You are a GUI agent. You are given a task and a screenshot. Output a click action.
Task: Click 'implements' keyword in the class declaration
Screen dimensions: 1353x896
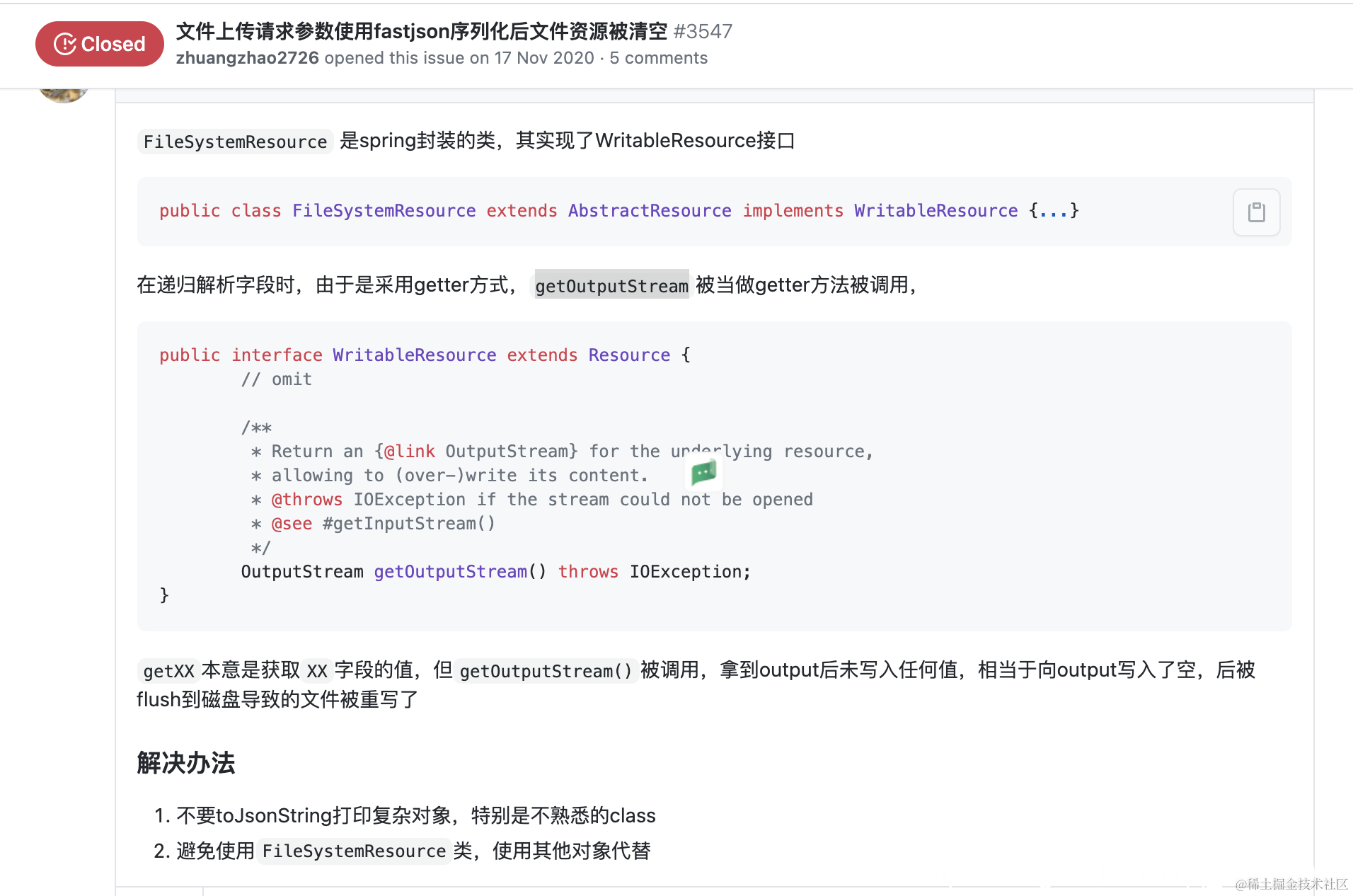(793, 211)
